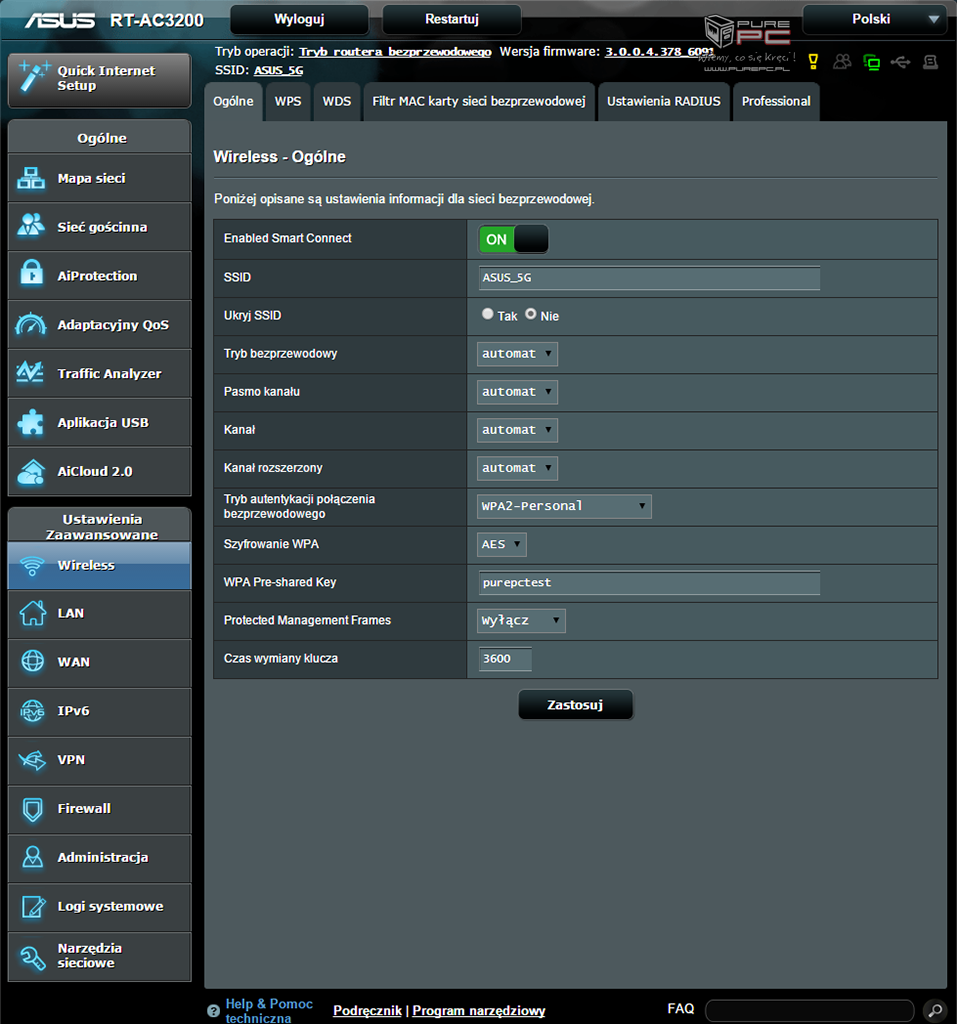Click the Czas wymiany klucza field
The image size is (957, 1024).
tap(505, 659)
